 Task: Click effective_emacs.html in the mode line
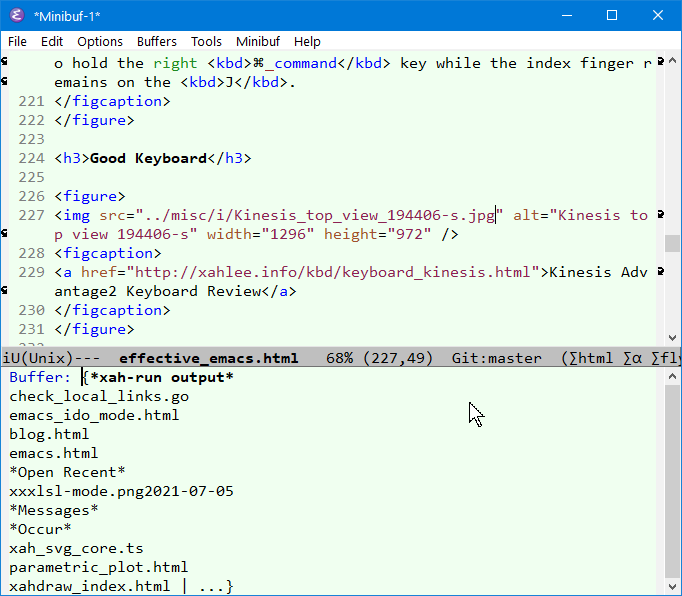(209, 358)
